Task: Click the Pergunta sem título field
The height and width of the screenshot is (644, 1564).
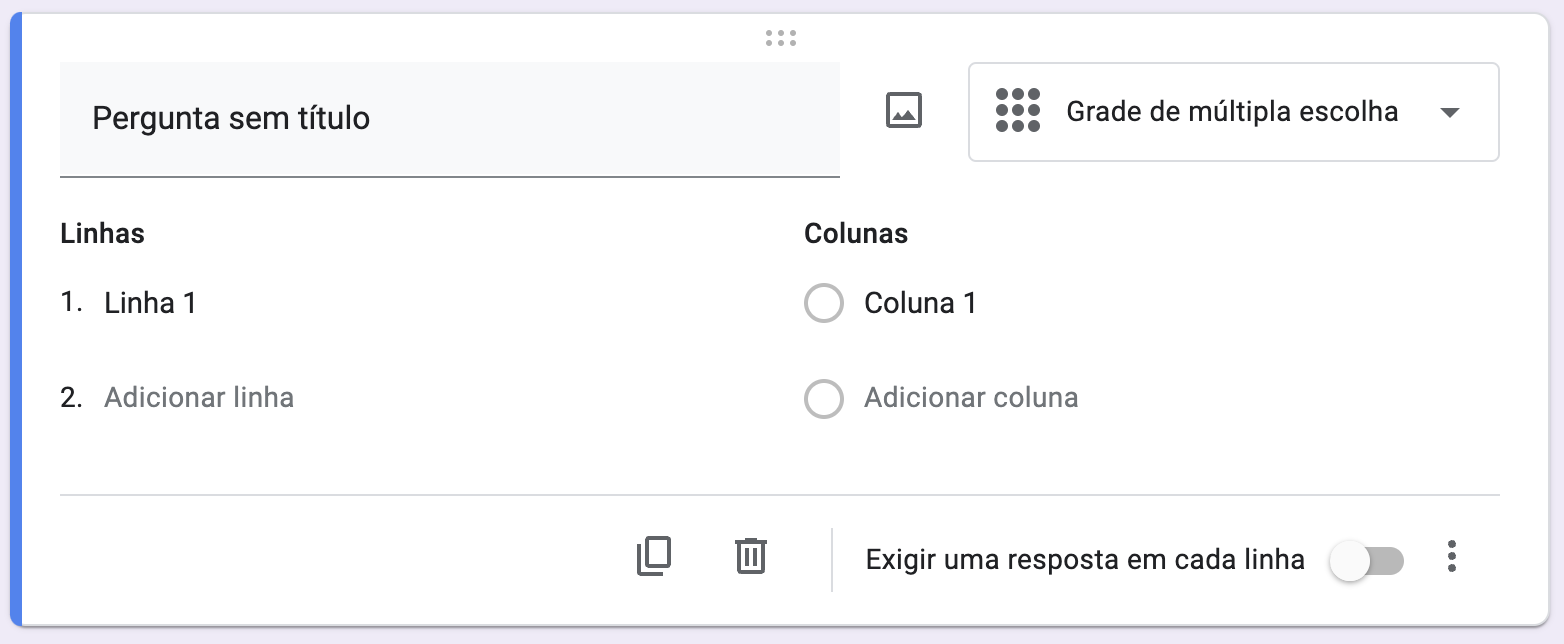Action: coord(449,119)
